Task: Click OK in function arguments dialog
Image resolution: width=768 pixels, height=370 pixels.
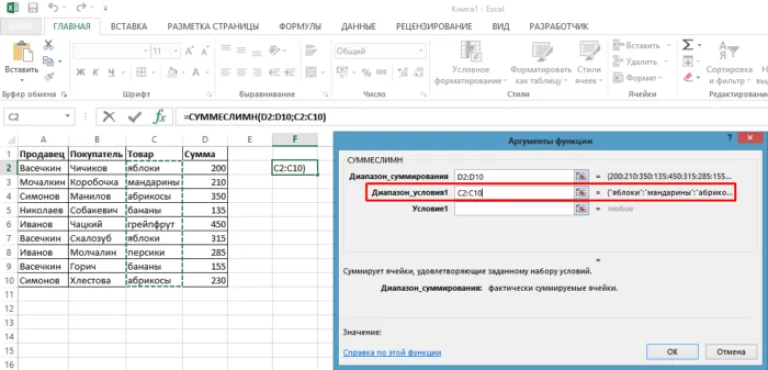Action: tap(672, 351)
